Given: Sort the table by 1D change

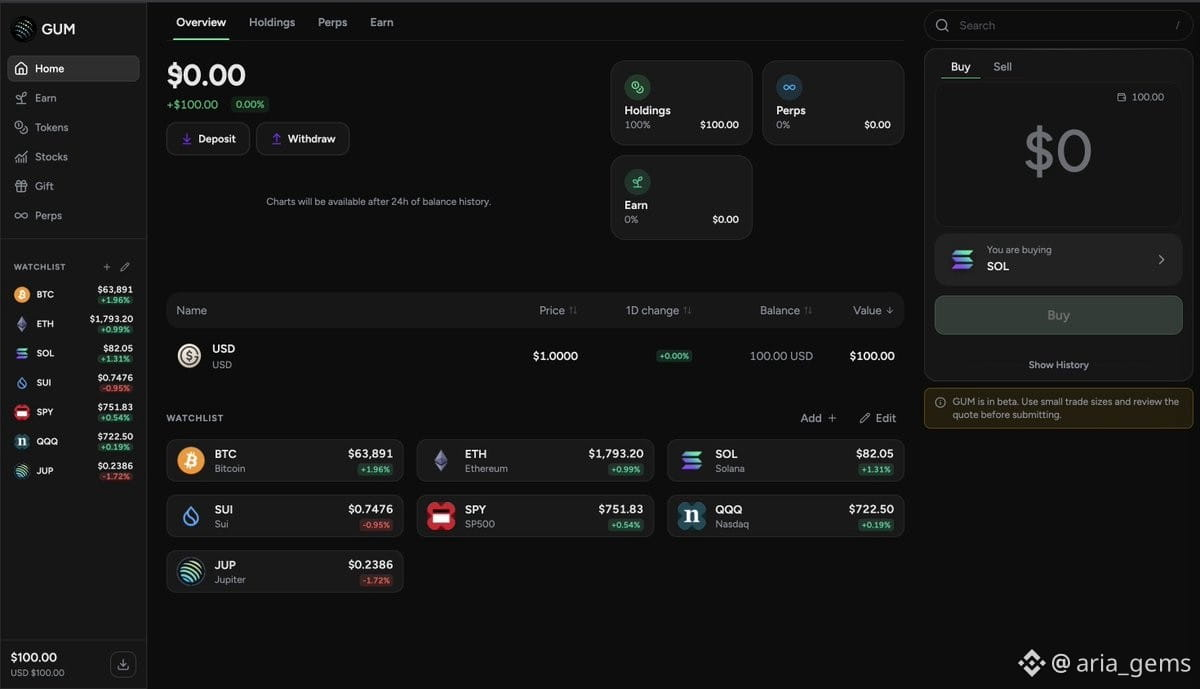Looking at the screenshot, I should [659, 311].
